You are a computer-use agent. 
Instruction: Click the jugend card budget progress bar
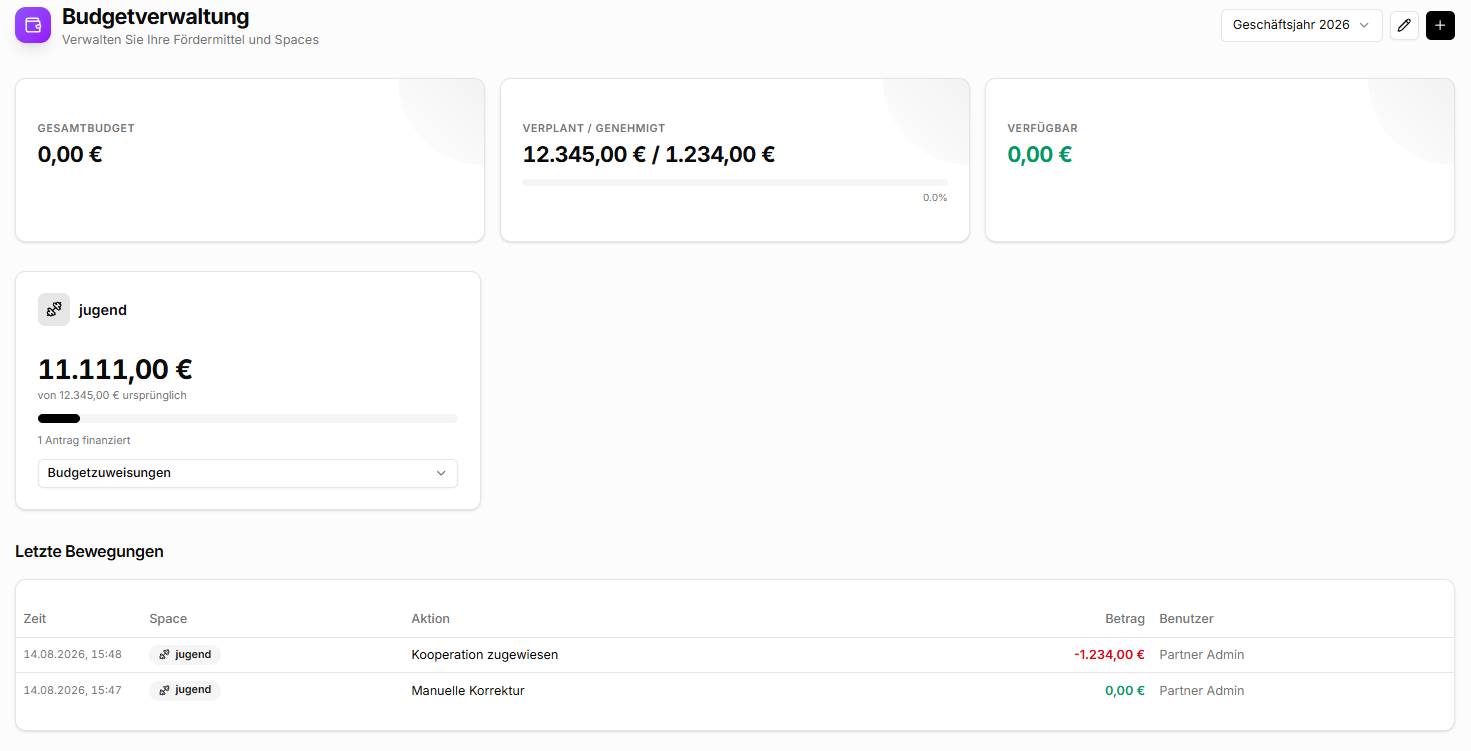[x=248, y=418]
